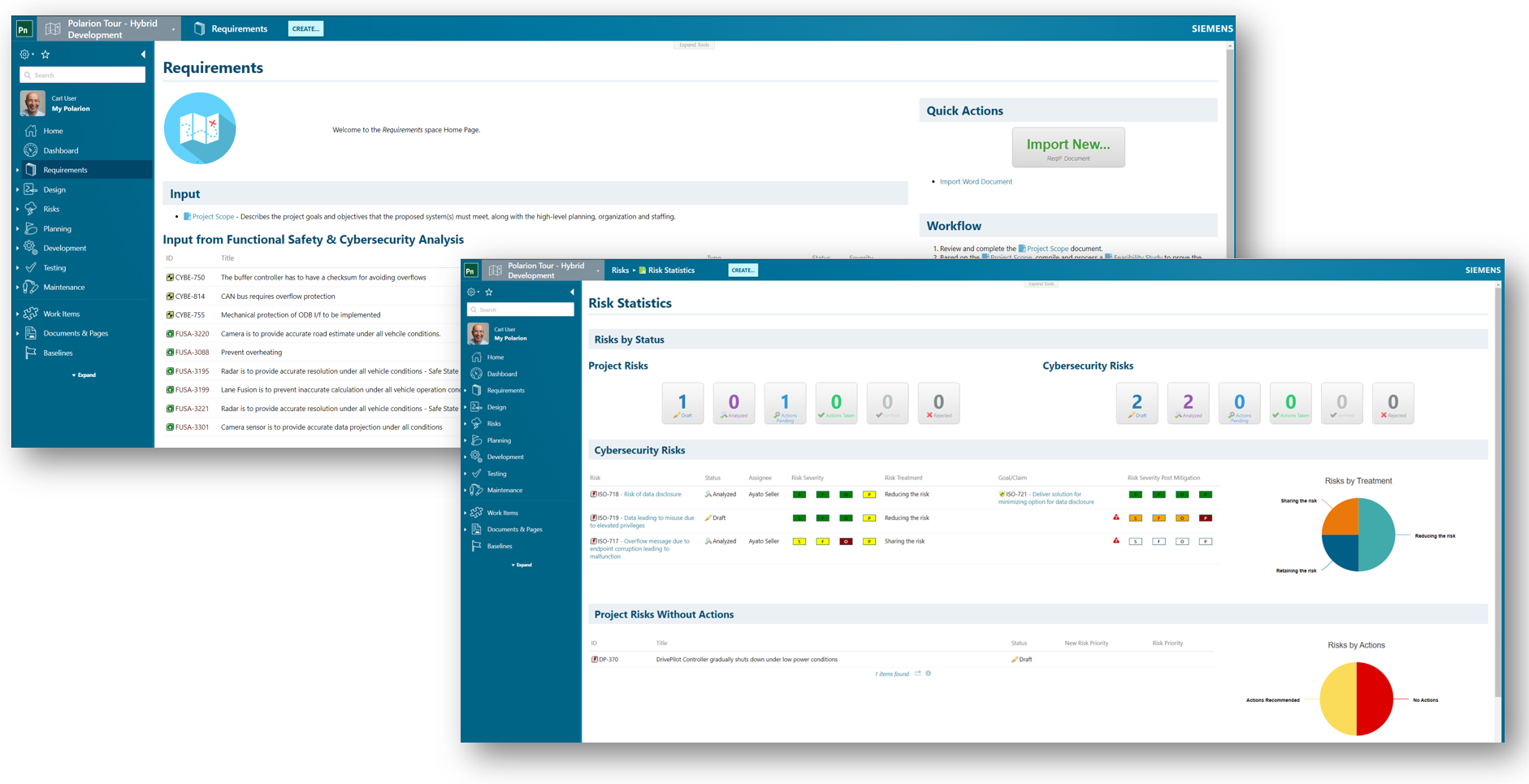1529x784 pixels.
Task: Open Baselines flag icon in Requirements window
Action: [x=31, y=353]
